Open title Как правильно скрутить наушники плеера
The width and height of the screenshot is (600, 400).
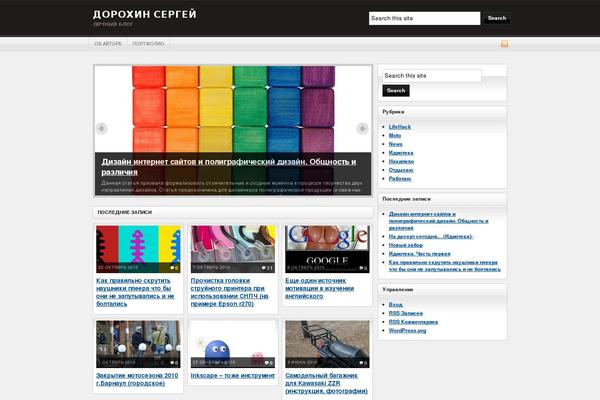point(135,292)
